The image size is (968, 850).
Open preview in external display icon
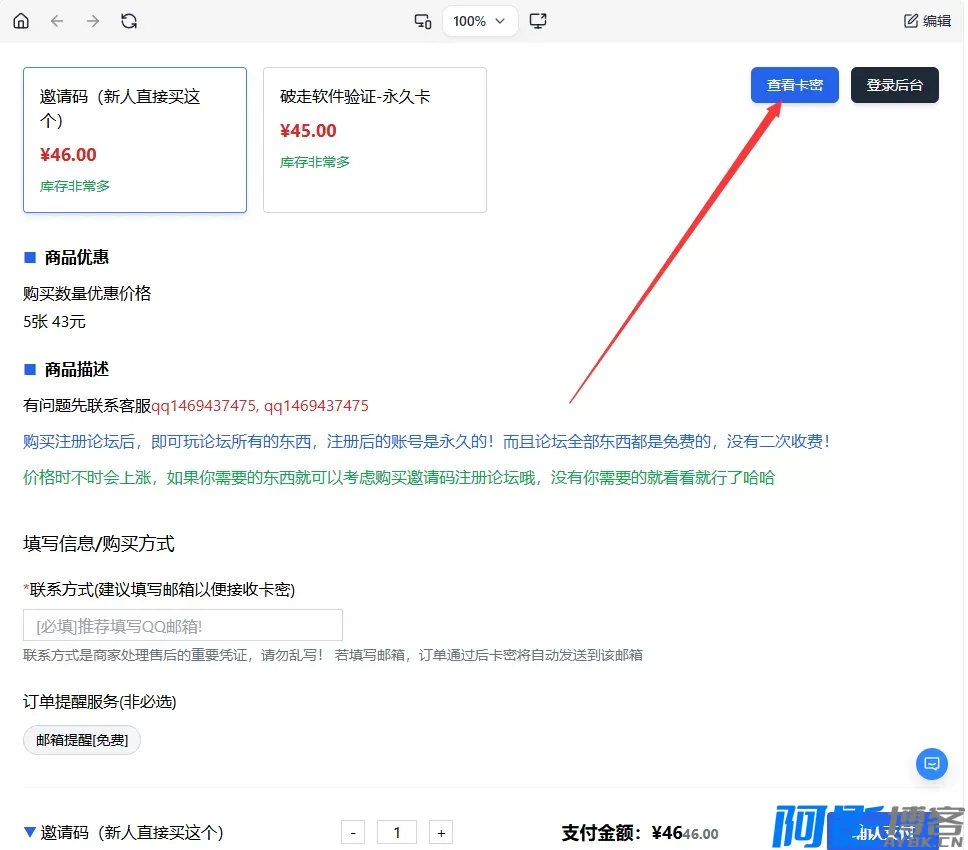538,21
